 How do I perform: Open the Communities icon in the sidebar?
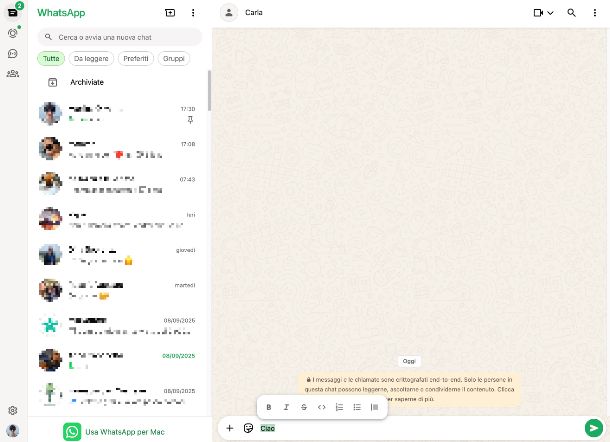tap(12, 74)
